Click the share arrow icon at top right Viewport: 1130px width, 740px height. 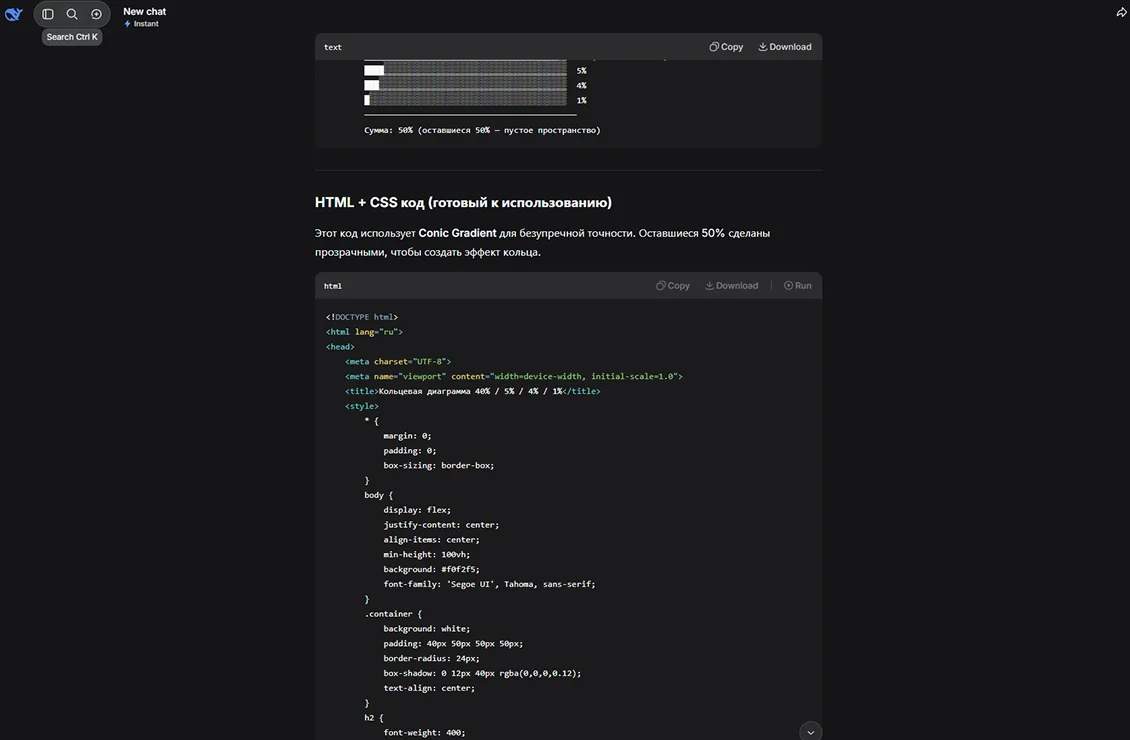click(x=1121, y=12)
